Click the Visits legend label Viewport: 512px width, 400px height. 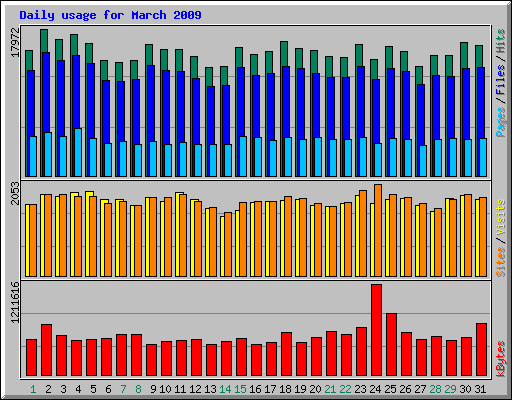click(x=500, y=217)
